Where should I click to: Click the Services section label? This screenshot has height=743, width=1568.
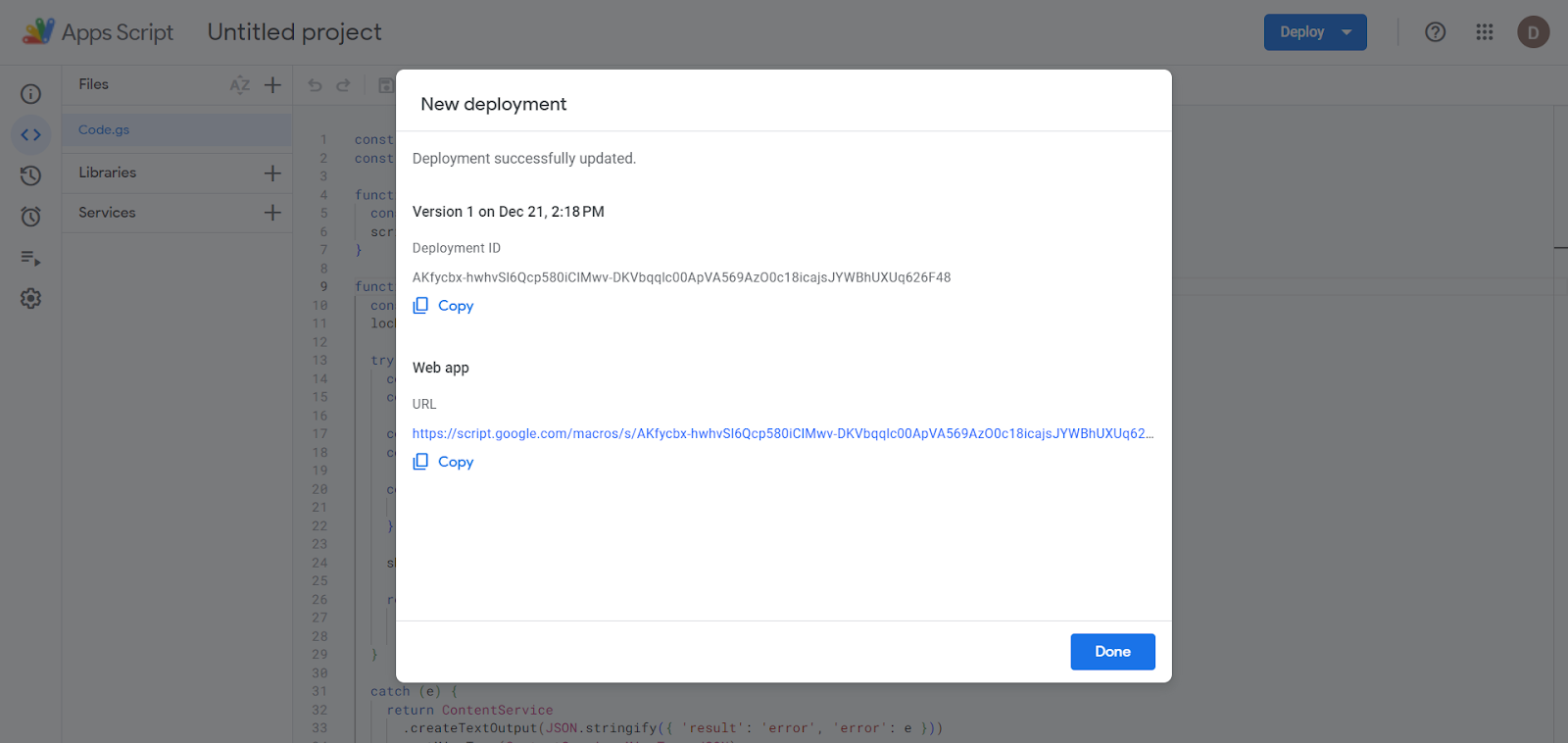[107, 213]
